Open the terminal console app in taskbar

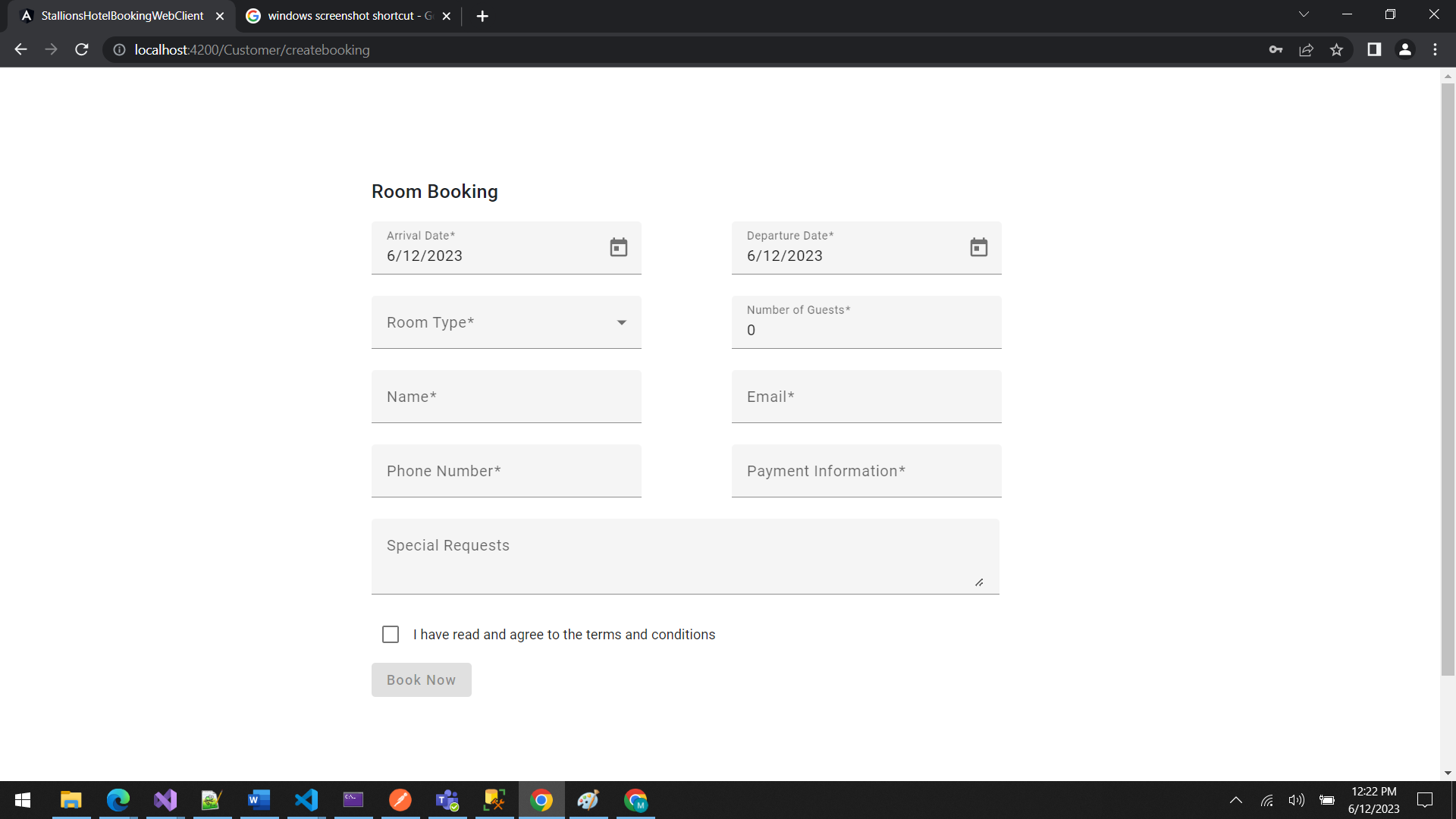click(353, 800)
